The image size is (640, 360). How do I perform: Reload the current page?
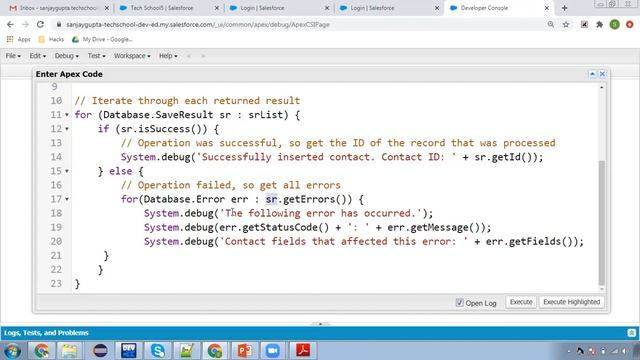click(x=40, y=24)
